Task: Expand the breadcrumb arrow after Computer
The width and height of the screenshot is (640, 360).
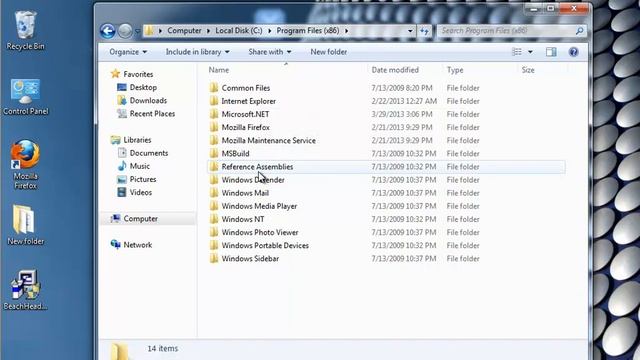Action: [x=209, y=31]
